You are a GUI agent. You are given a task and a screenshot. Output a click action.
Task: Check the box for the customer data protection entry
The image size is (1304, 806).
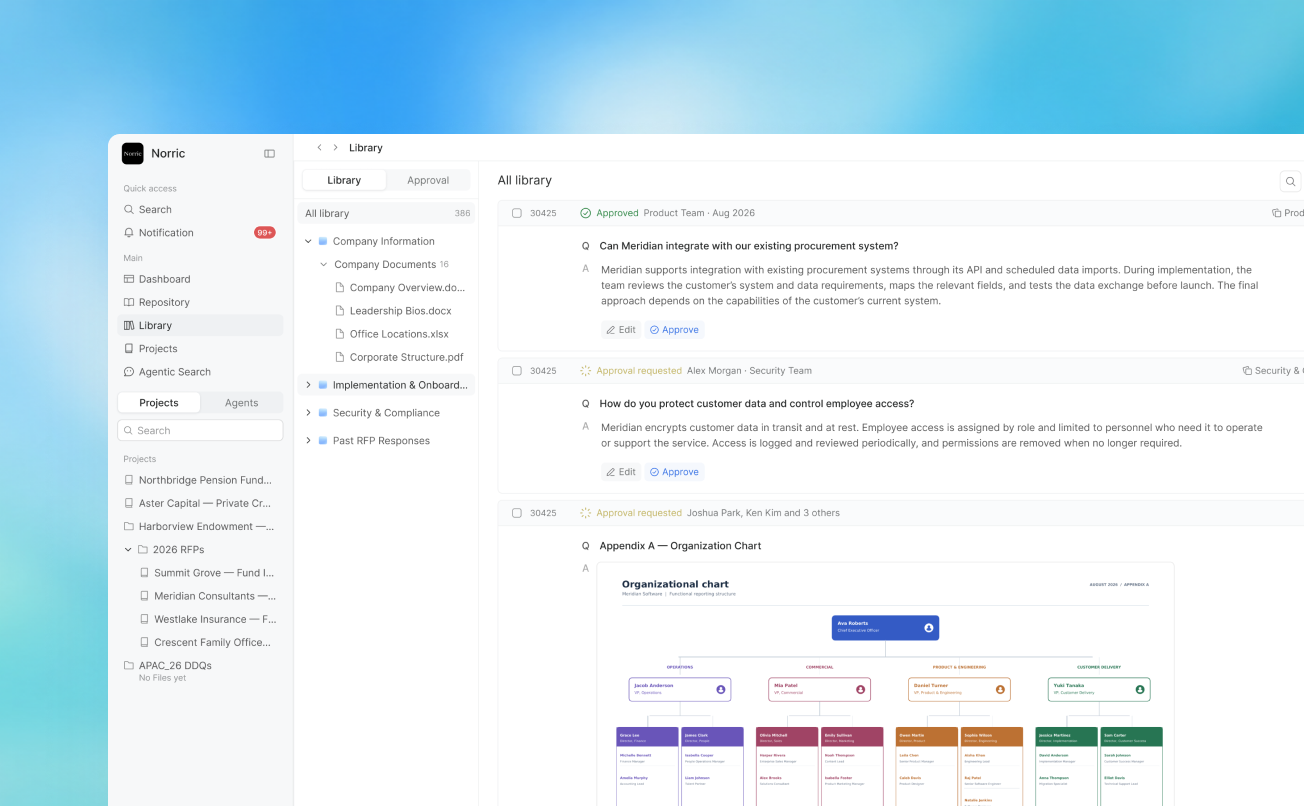[517, 371]
